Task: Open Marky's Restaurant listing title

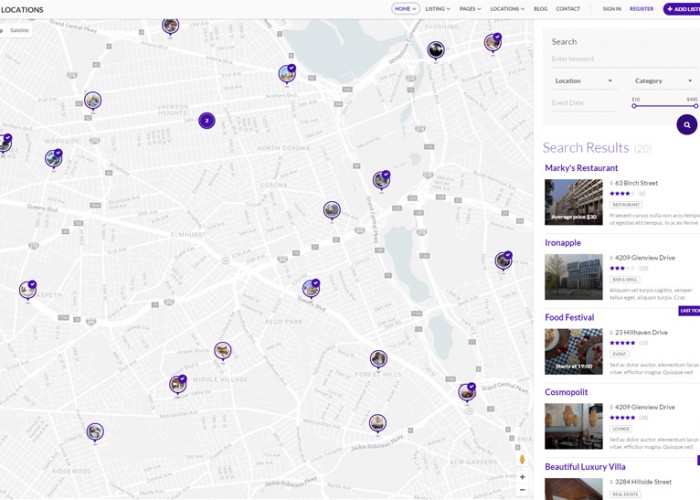Action: coord(581,168)
